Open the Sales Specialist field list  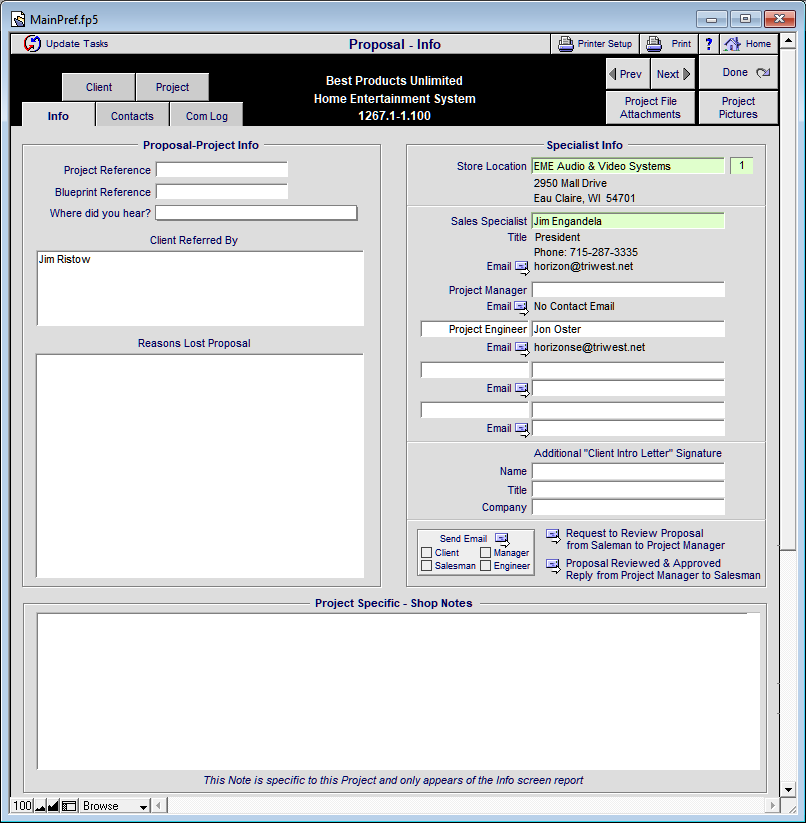(x=628, y=221)
